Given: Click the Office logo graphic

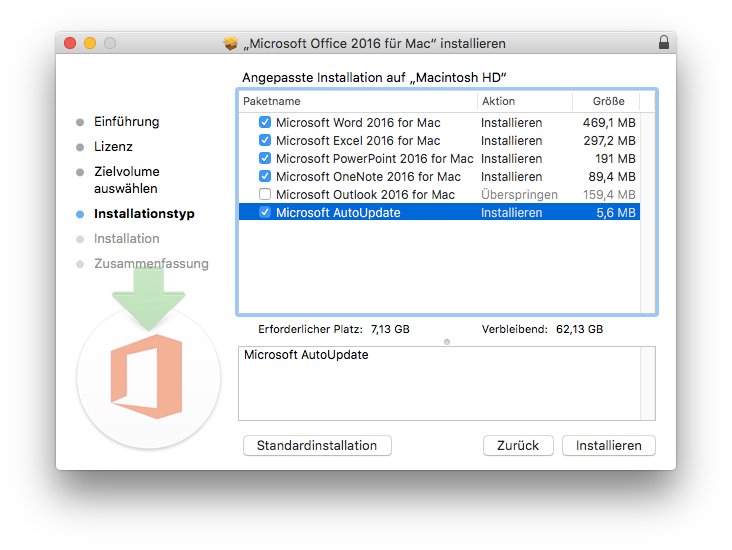Looking at the screenshot, I should (146, 376).
